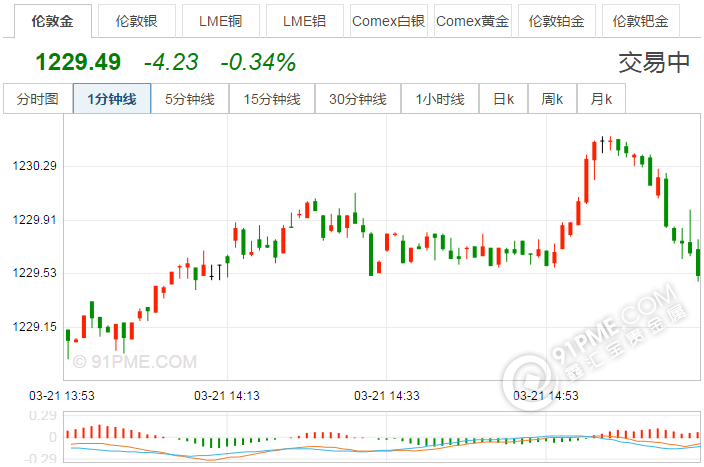Screen dimensions: 704x467
Task: Click the MACD 0 axis label
Action: pyautogui.click(x=53, y=437)
